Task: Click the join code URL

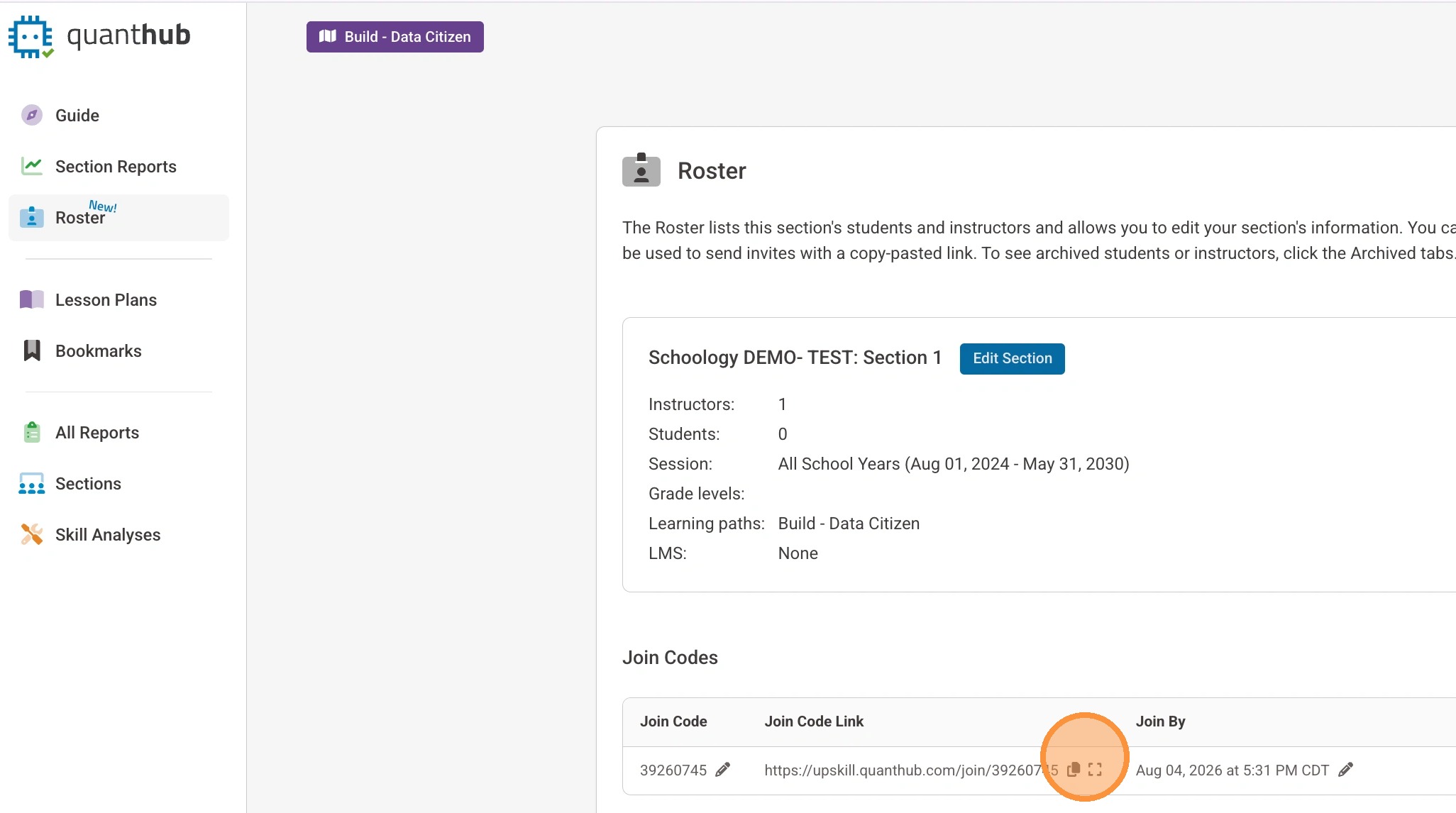Action: pos(901,770)
